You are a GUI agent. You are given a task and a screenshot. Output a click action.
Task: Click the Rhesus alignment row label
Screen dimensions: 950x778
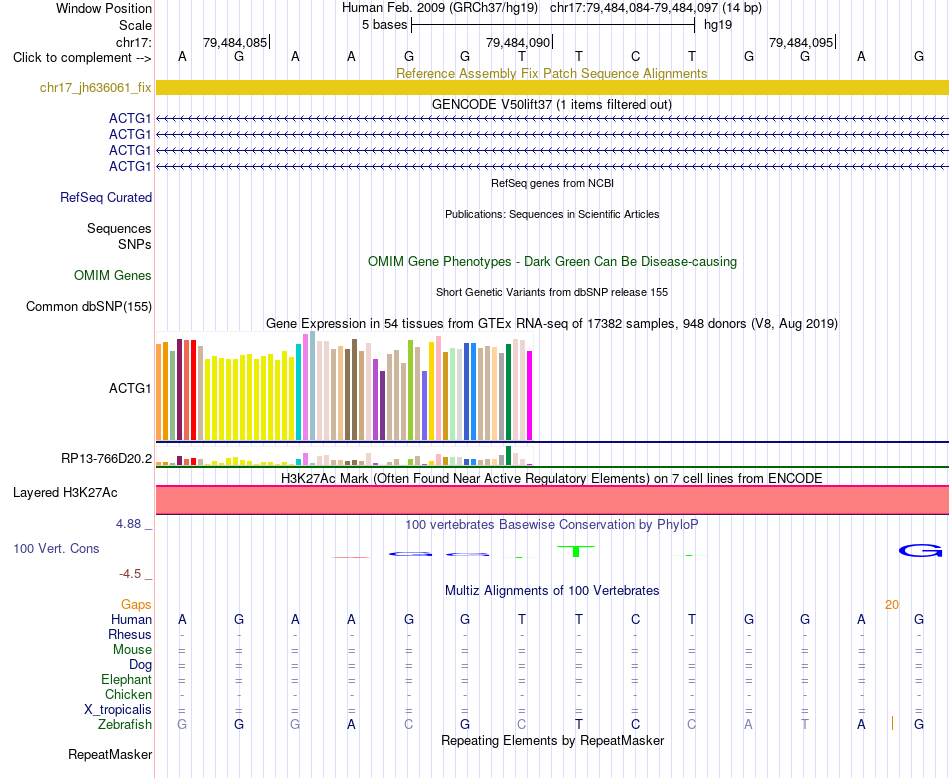[x=130, y=634]
